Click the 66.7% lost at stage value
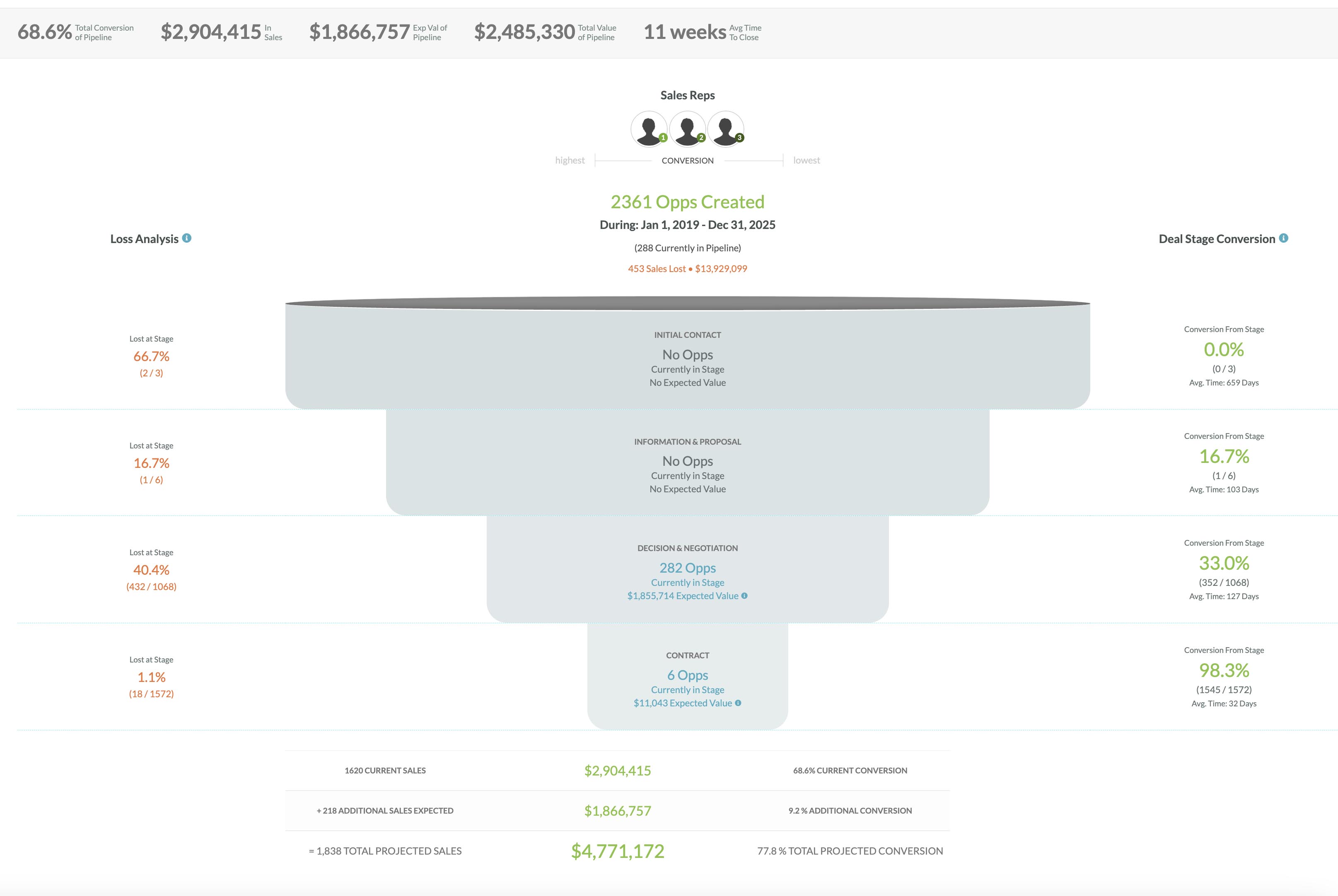This screenshot has width=1338, height=896. click(x=152, y=356)
